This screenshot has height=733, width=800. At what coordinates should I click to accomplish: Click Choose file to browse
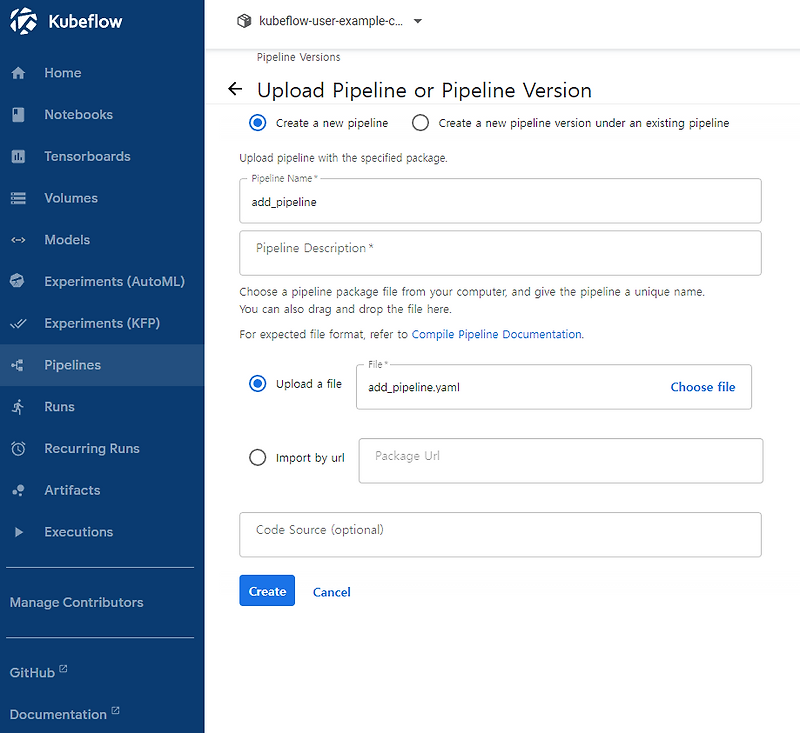[x=702, y=387]
